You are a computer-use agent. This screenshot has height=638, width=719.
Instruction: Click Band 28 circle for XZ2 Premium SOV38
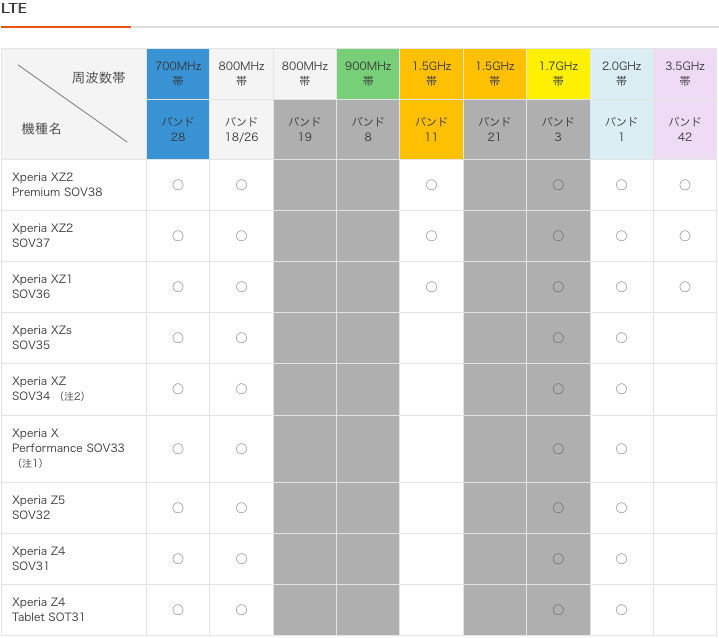178,184
